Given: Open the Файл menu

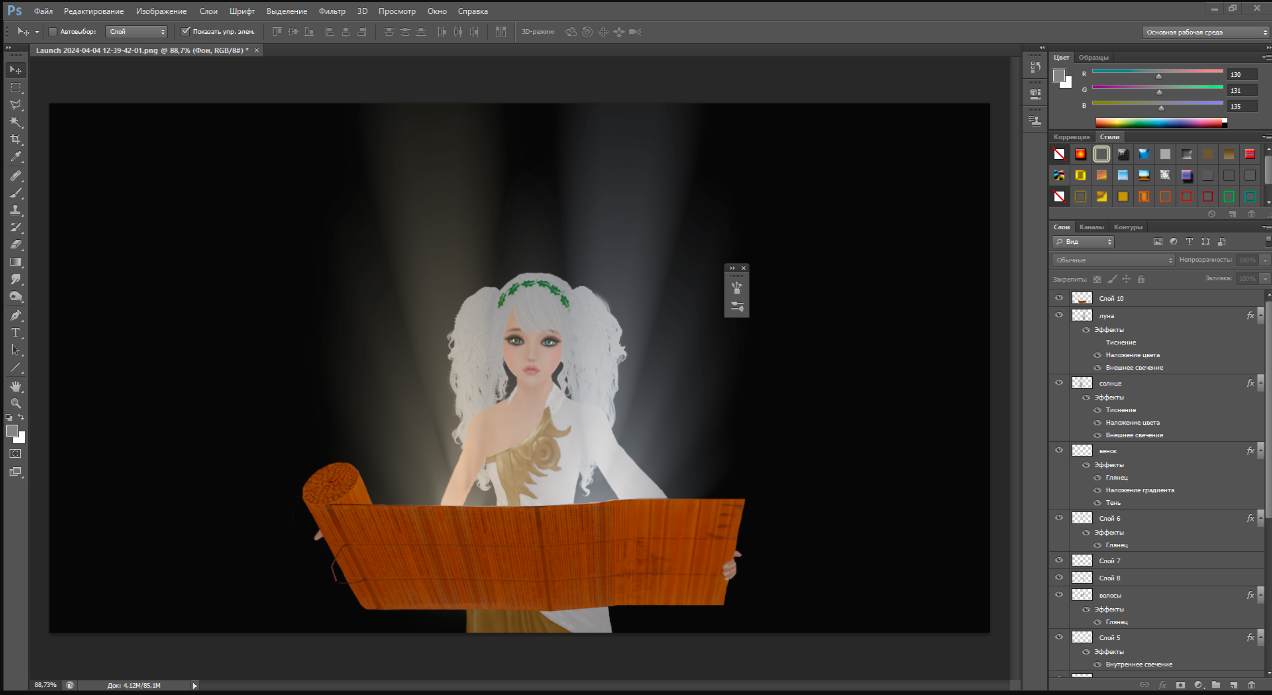Looking at the screenshot, I should (43, 11).
